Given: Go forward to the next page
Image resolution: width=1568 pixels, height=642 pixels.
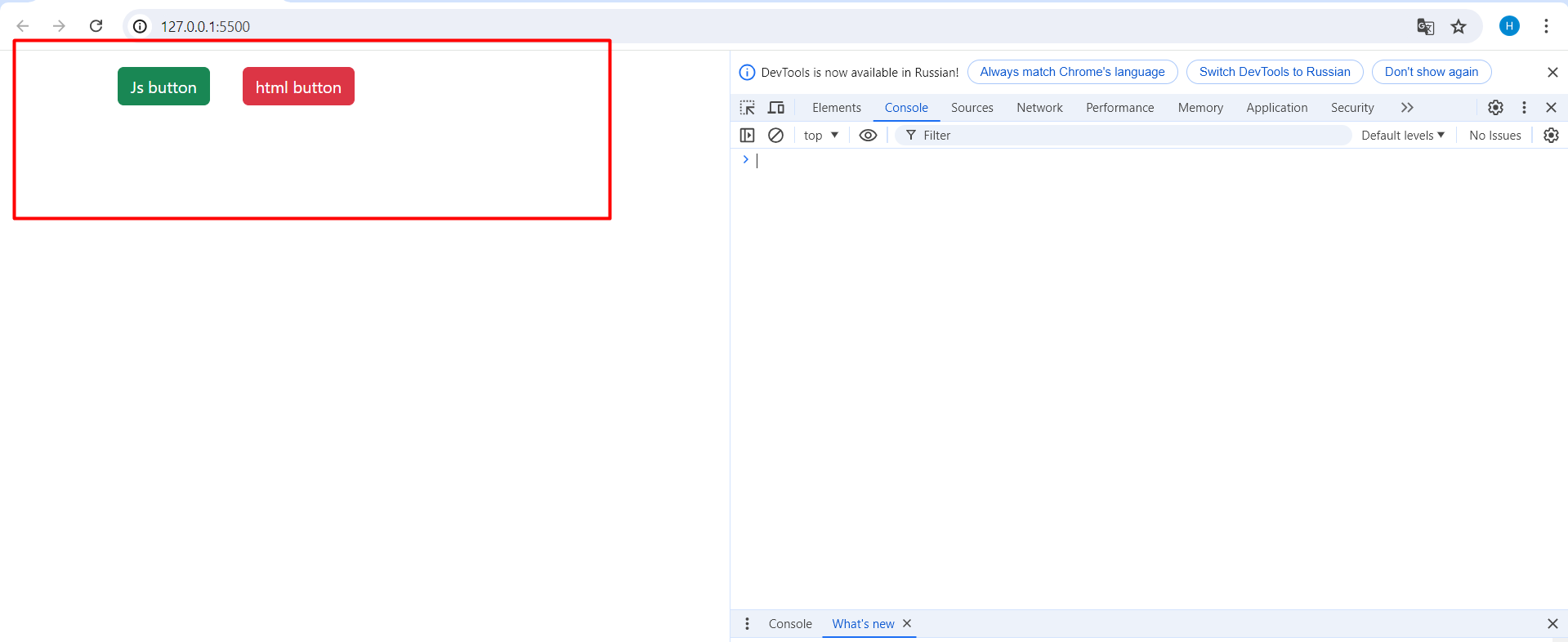Looking at the screenshot, I should (59, 26).
